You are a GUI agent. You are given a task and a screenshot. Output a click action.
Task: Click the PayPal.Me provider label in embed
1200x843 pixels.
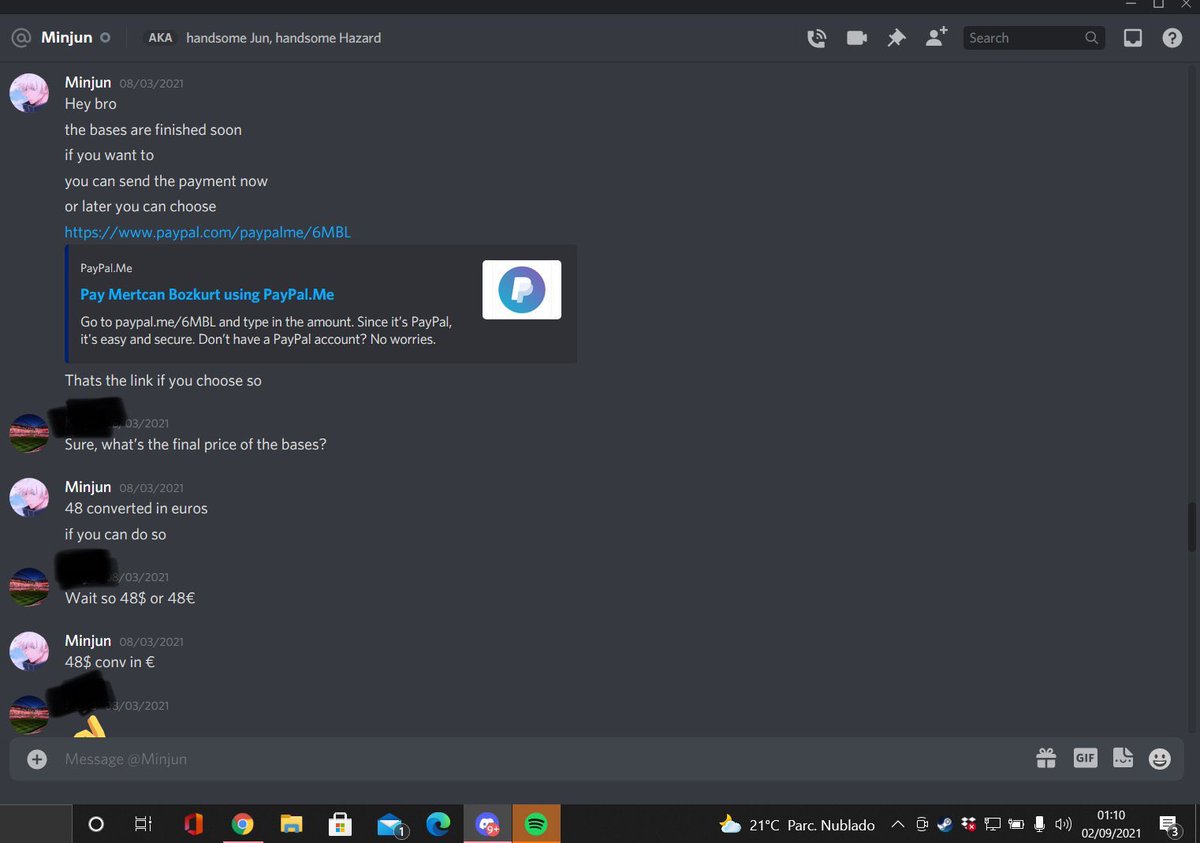[x=106, y=268]
